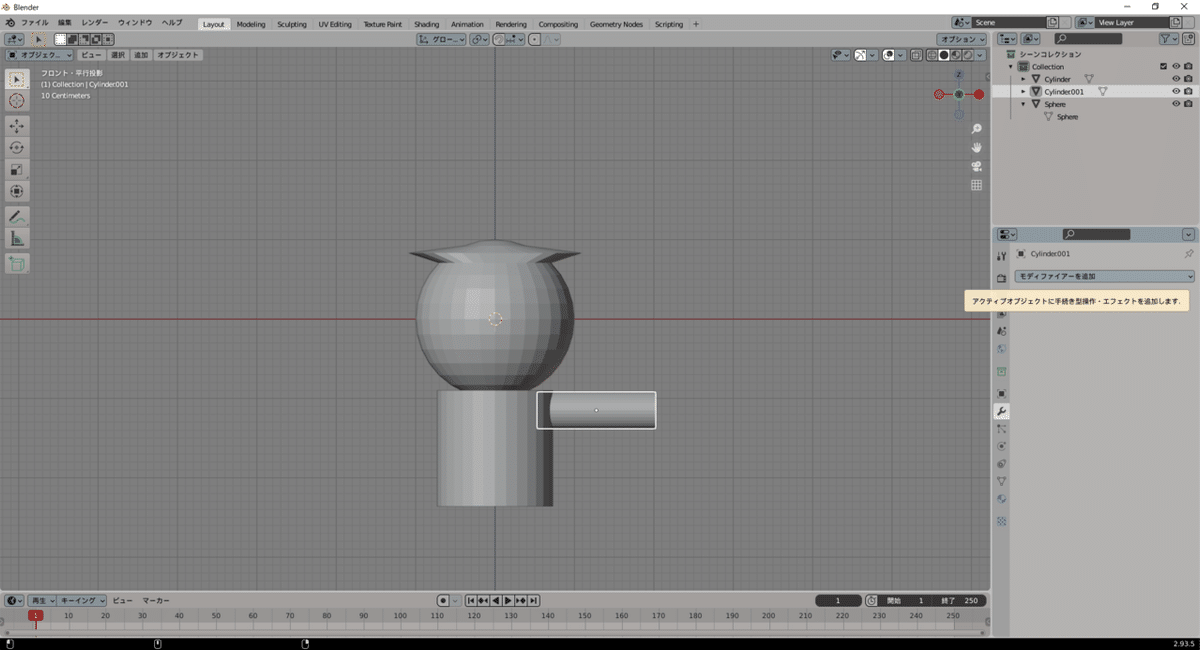Open the Object Data properties tab
This screenshot has height=650, width=1200.
coord(1001,481)
